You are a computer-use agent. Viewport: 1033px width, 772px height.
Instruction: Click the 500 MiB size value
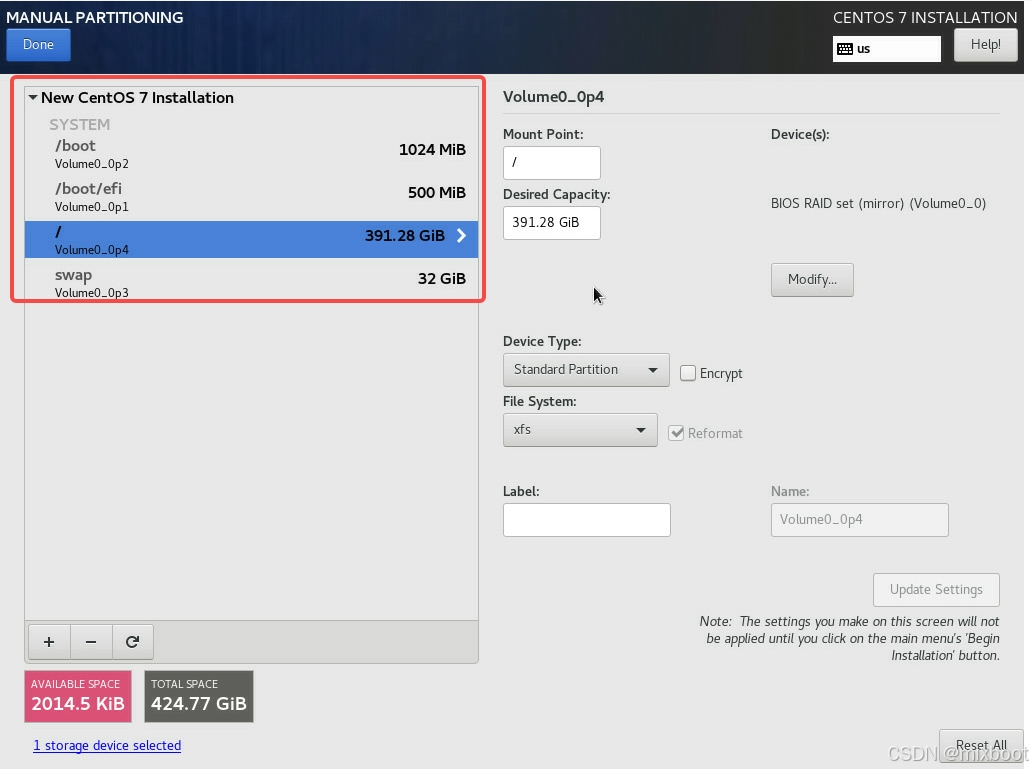(x=437, y=193)
